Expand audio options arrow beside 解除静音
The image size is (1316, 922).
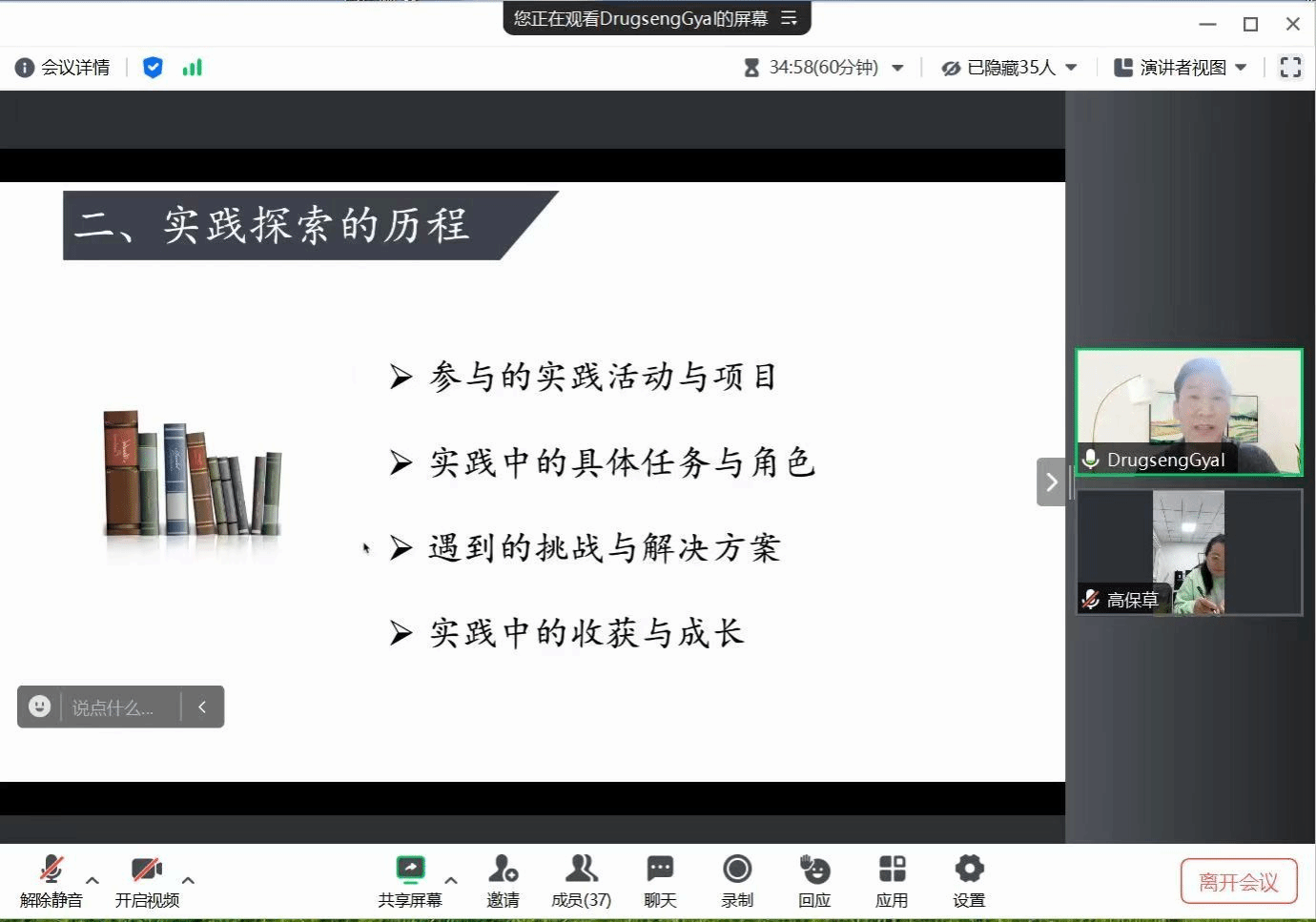[x=93, y=880]
